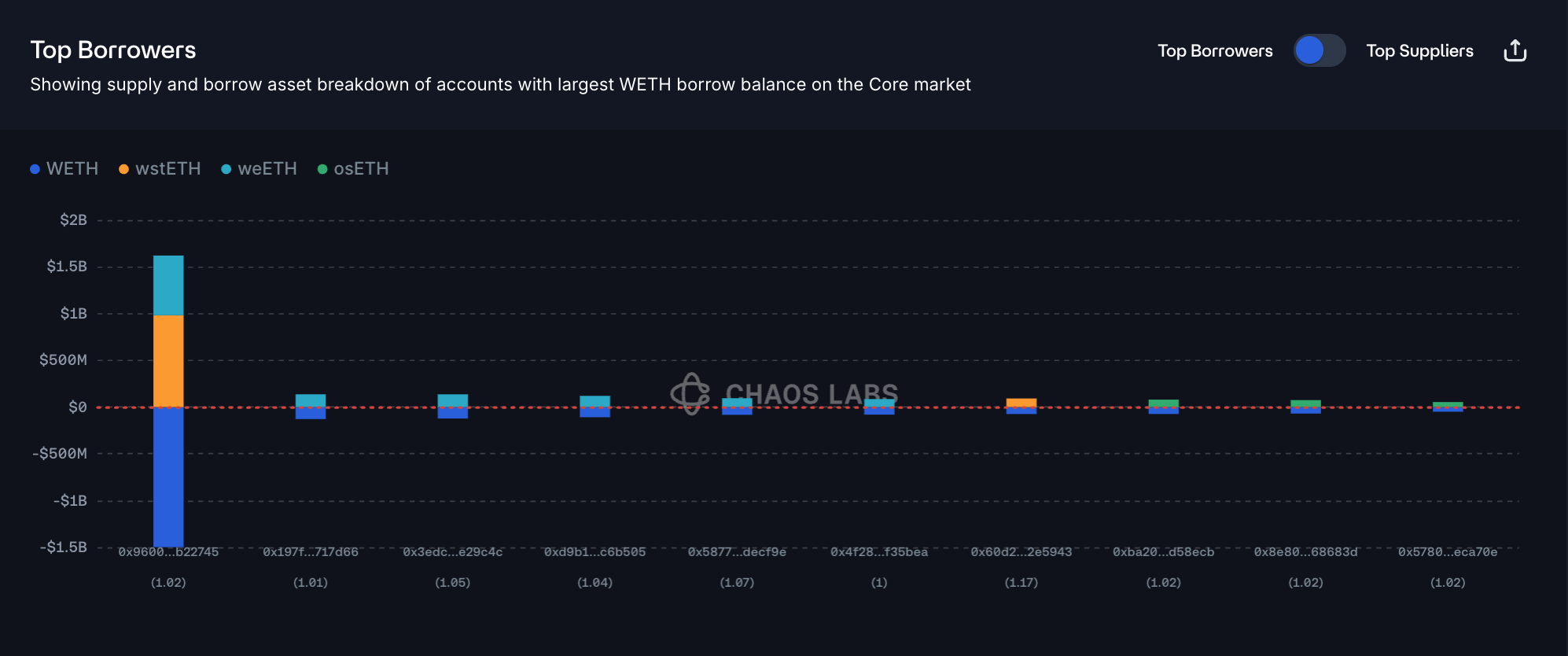Viewport: 1568px width, 656px height.
Task: Click the green osETH bar for 0xba20...d58ecb
Action: (1163, 404)
